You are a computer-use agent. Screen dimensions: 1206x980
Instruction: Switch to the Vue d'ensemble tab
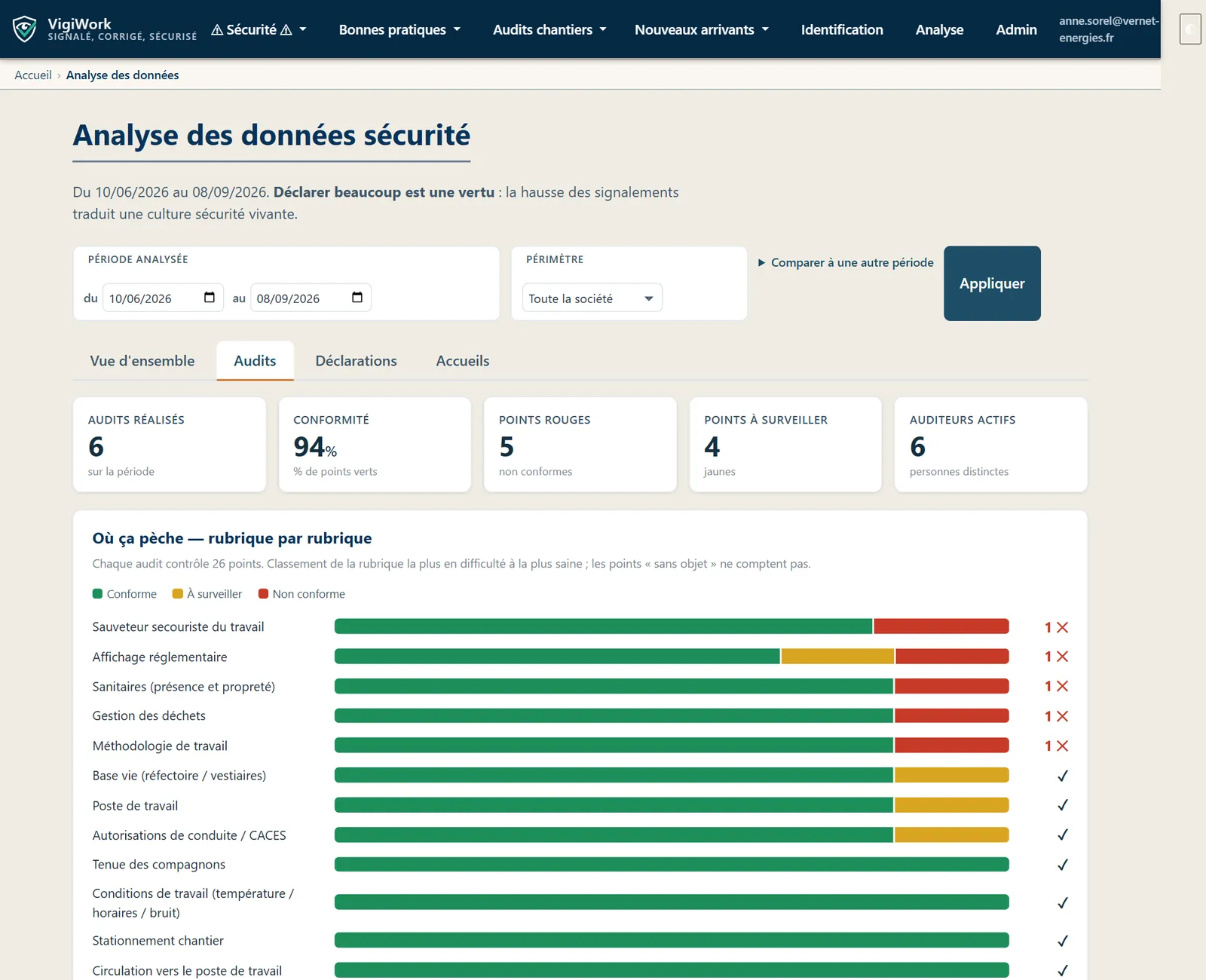click(142, 361)
